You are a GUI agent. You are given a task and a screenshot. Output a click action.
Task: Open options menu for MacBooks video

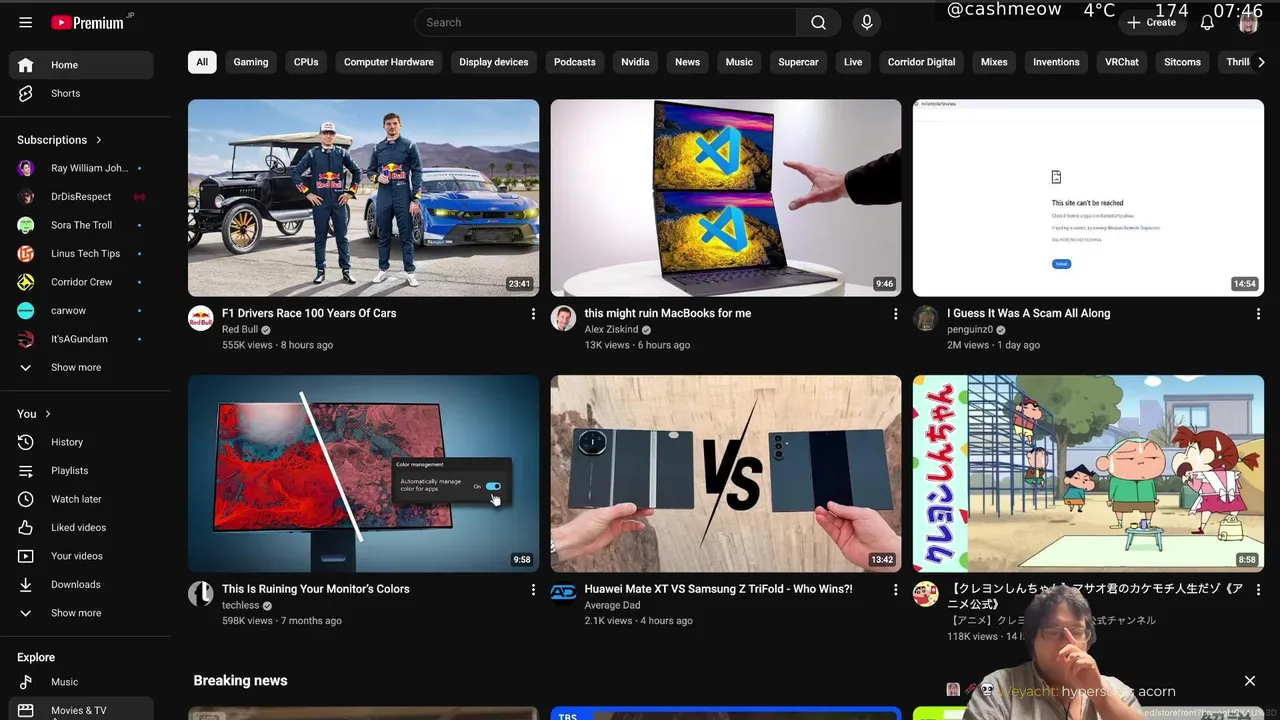(895, 314)
